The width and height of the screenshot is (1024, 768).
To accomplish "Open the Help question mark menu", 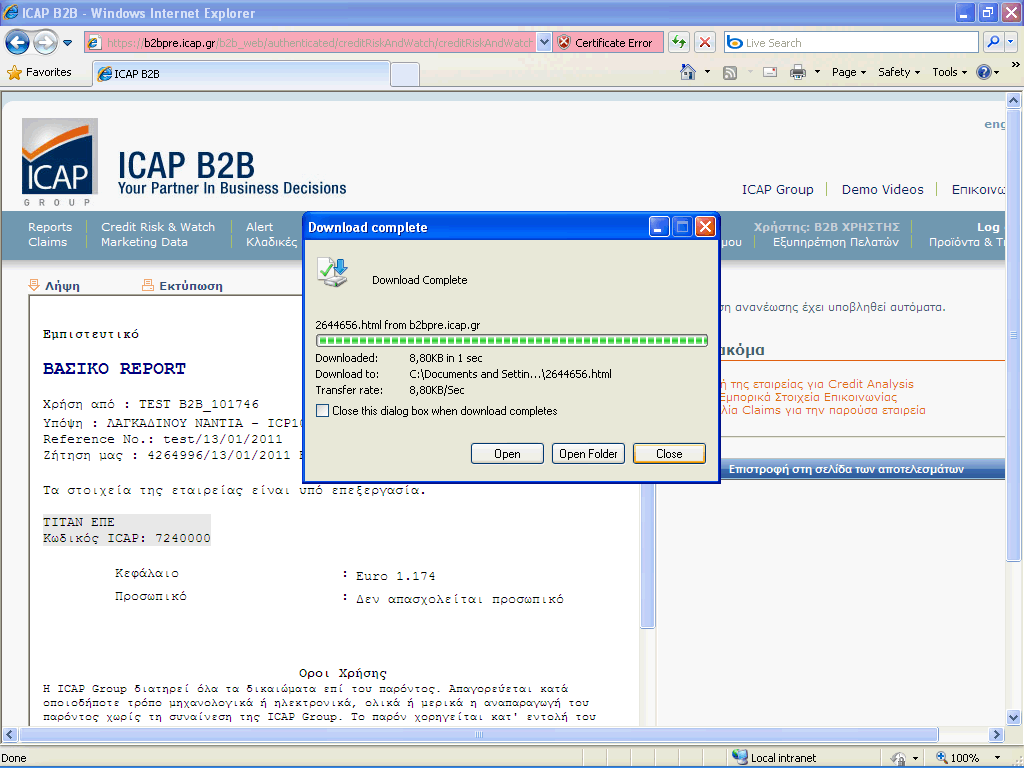I will click(987, 72).
